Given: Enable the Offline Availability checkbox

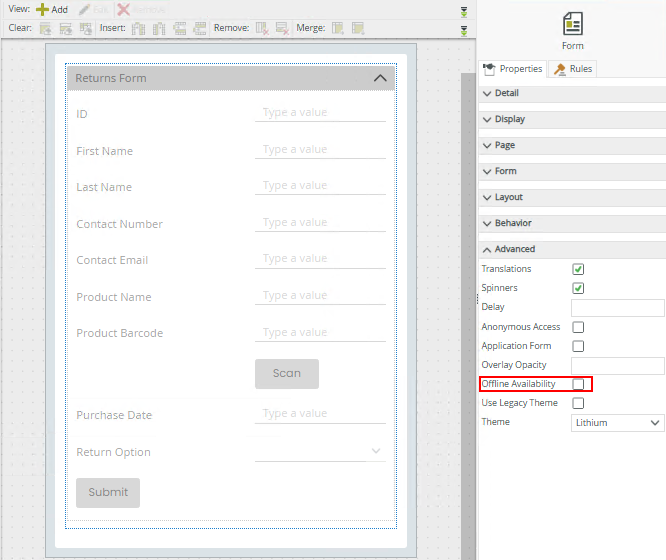Looking at the screenshot, I should 578,384.
